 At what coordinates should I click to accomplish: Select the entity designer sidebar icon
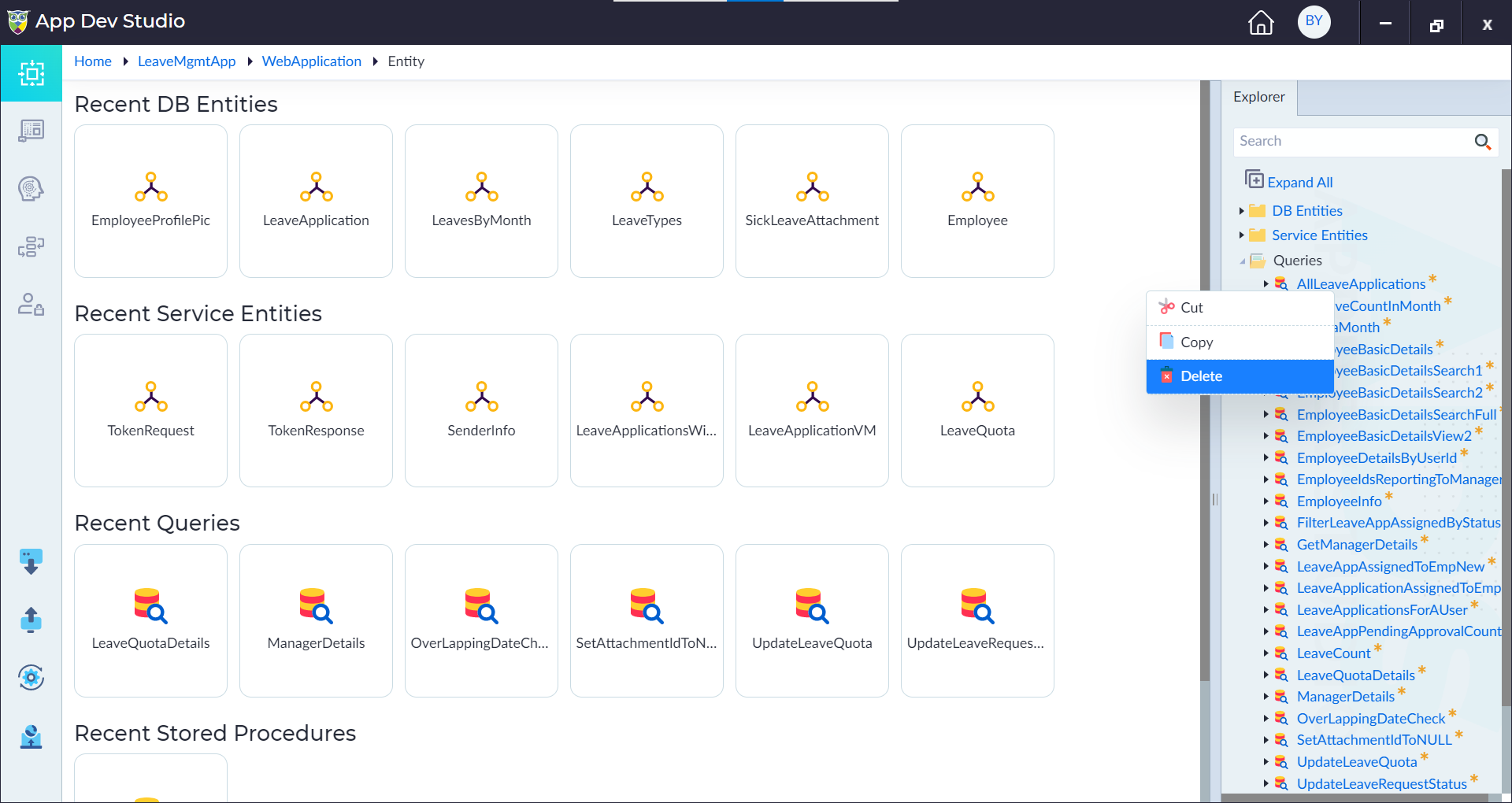click(31, 73)
